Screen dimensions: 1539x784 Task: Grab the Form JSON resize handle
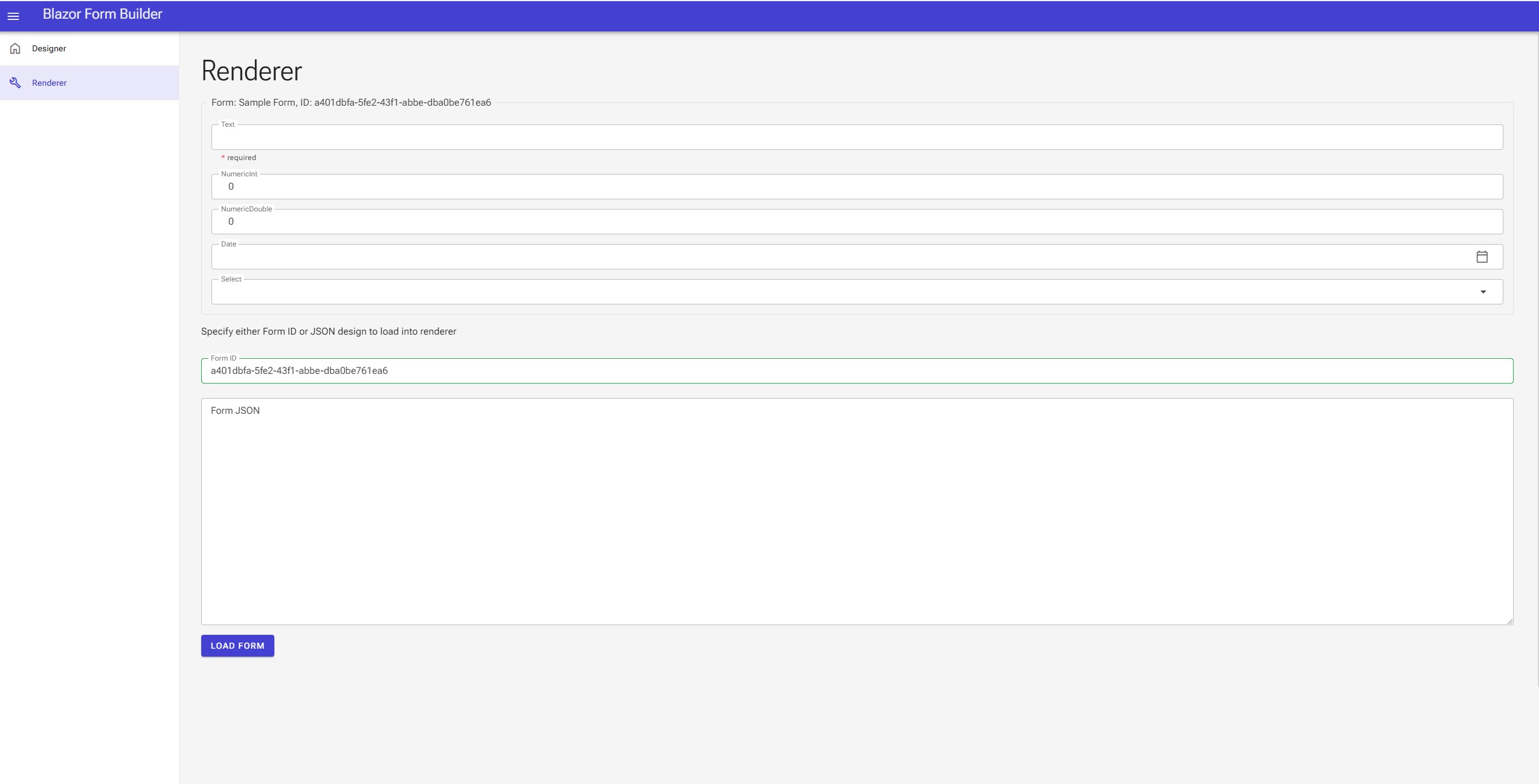pos(1509,621)
